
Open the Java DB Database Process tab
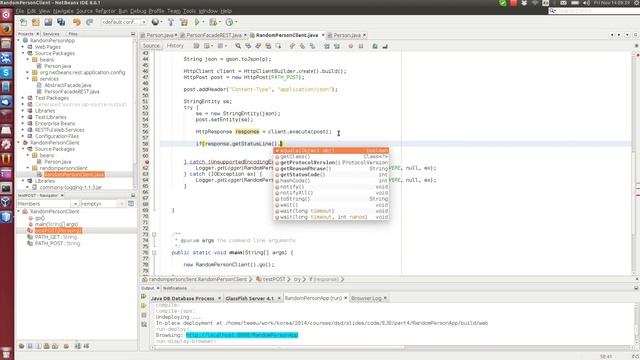pos(182,298)
